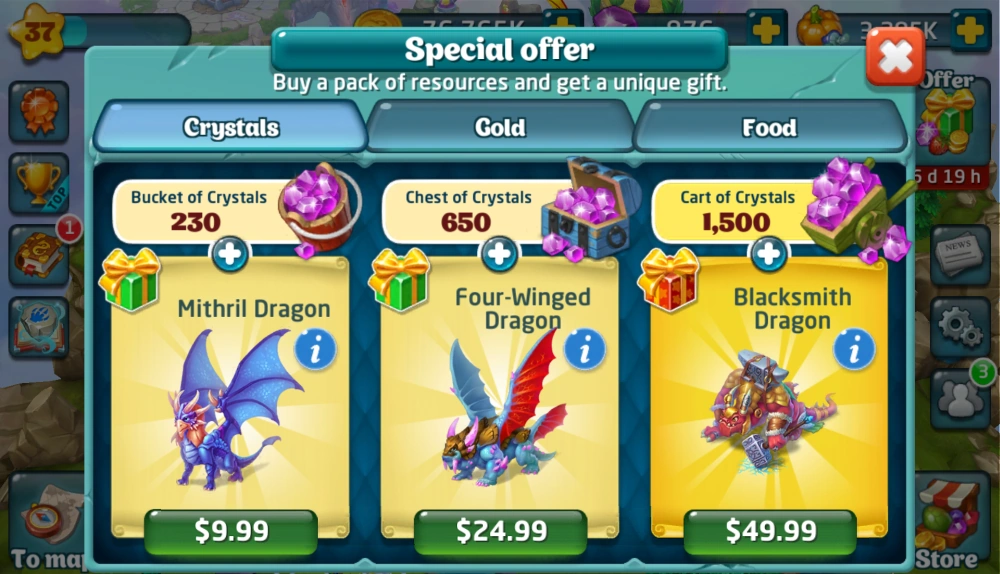This screenshot has height=574, width=1000.
Task: Add more food with plus button
Action: coord(969,29)
